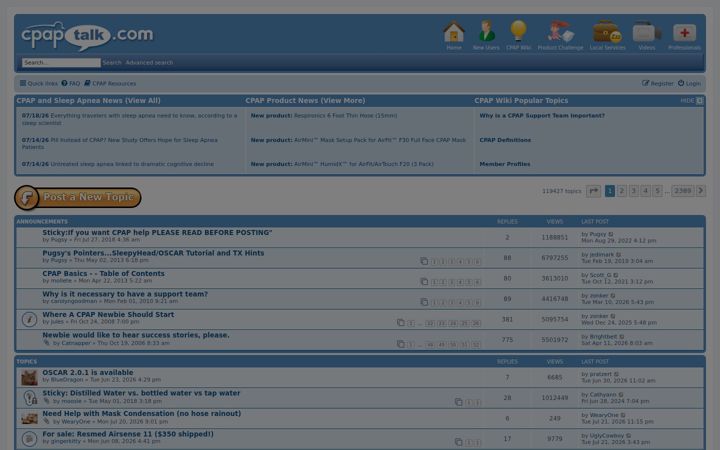Click topic icon beside Distilled Water sticky
Image resolution: width=720 pixels, height=450 pixels.
coord(29,398)
